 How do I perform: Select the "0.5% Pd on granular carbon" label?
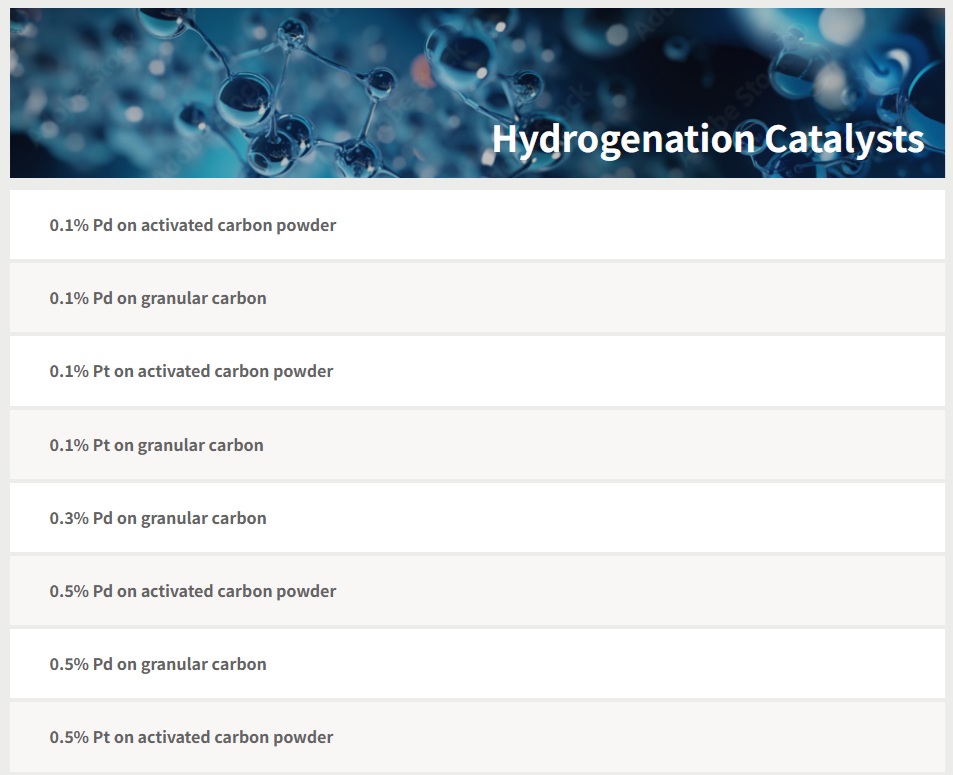pos(158,664)
